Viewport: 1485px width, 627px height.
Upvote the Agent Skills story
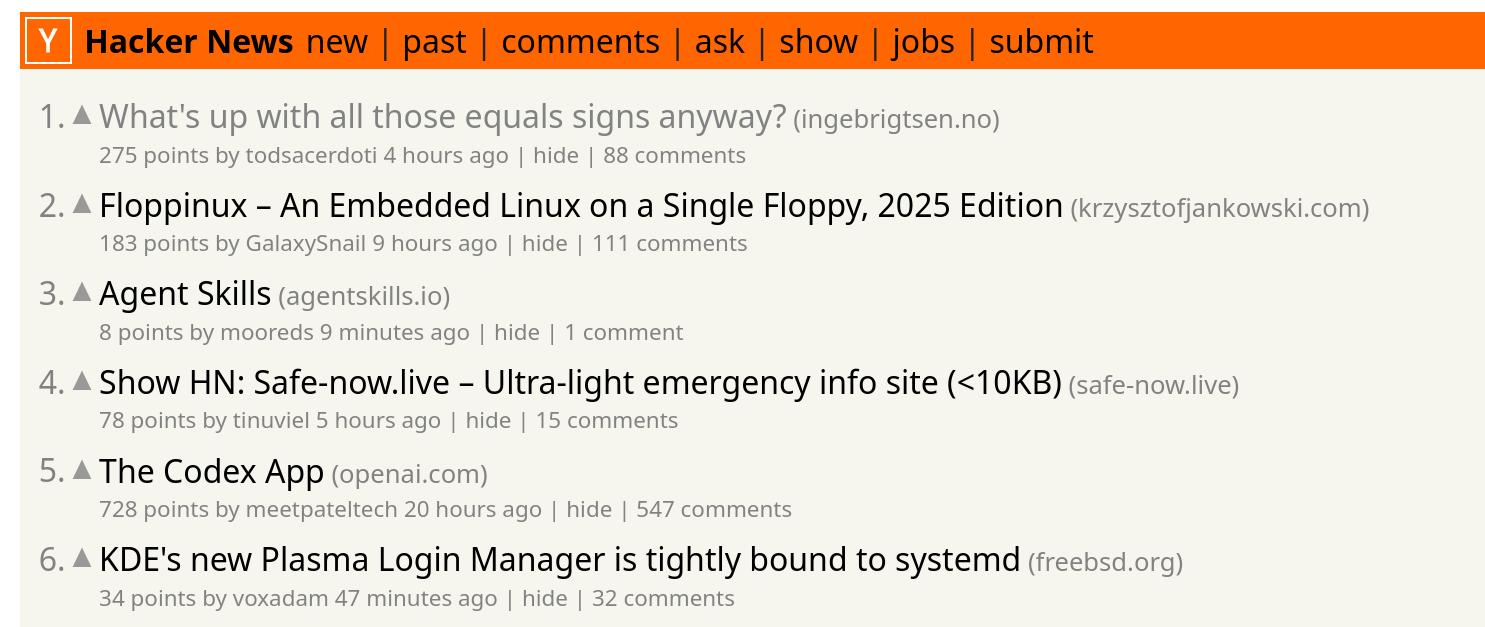point(83,292)
